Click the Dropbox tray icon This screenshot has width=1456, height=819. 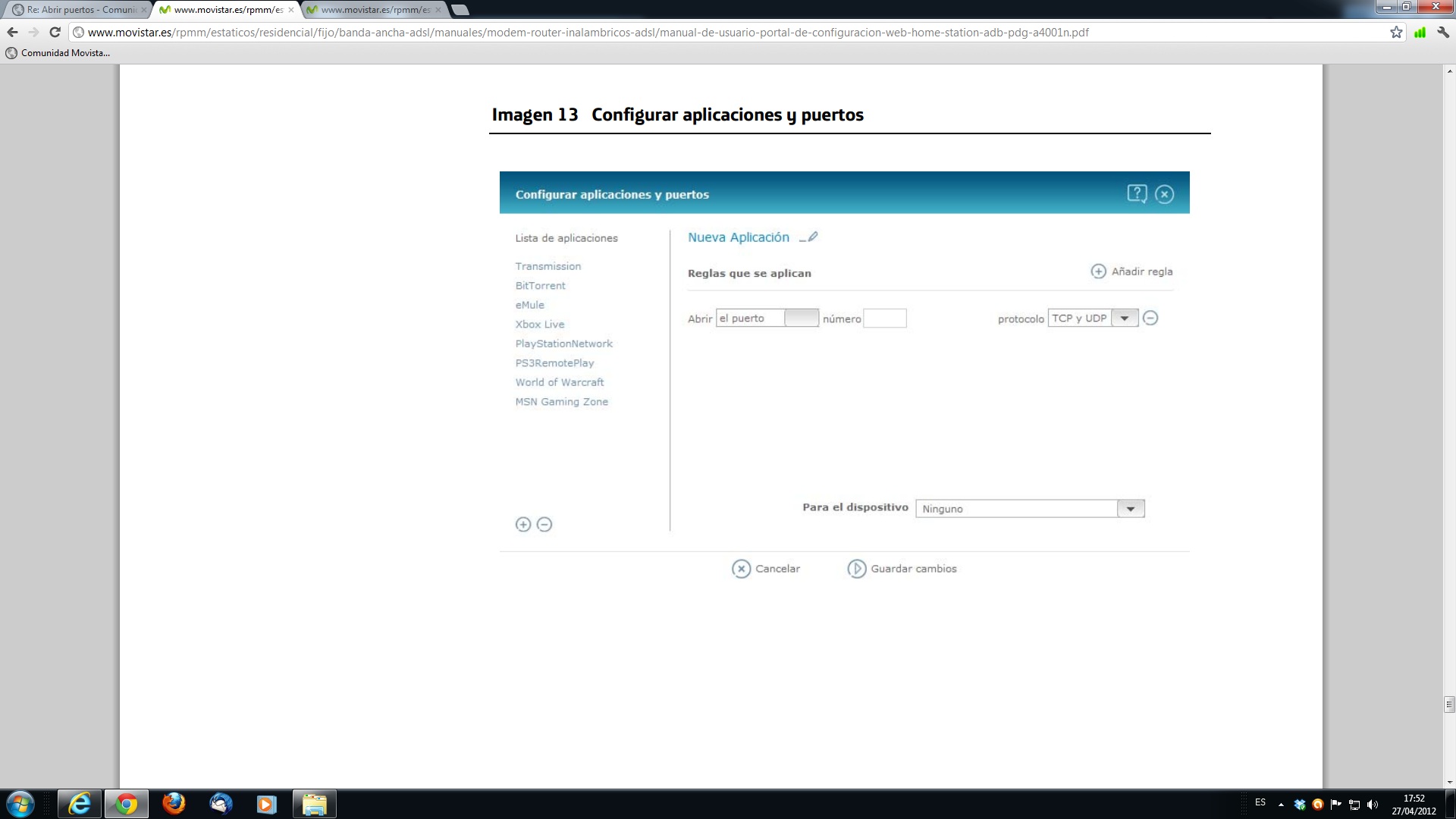coord(1300,805)
